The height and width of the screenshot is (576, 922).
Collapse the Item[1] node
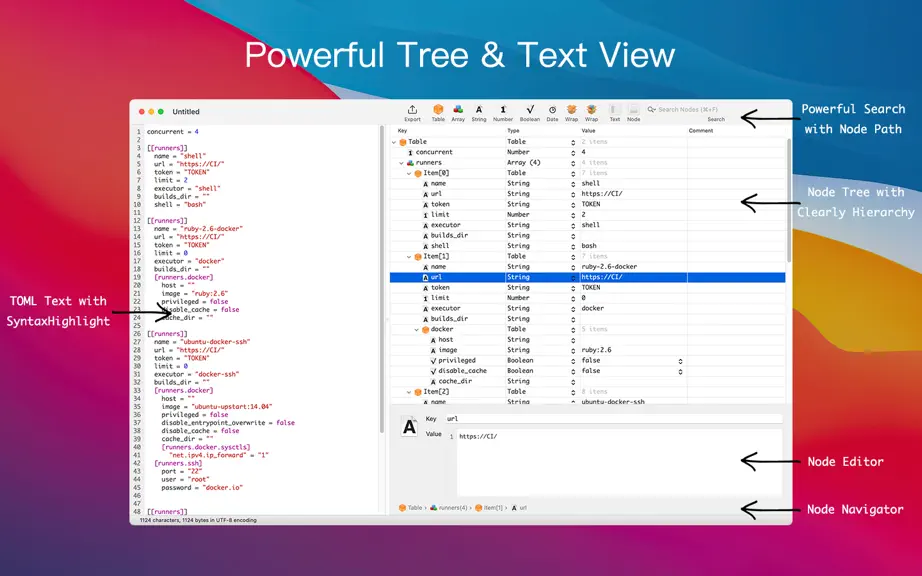point(409,257)
